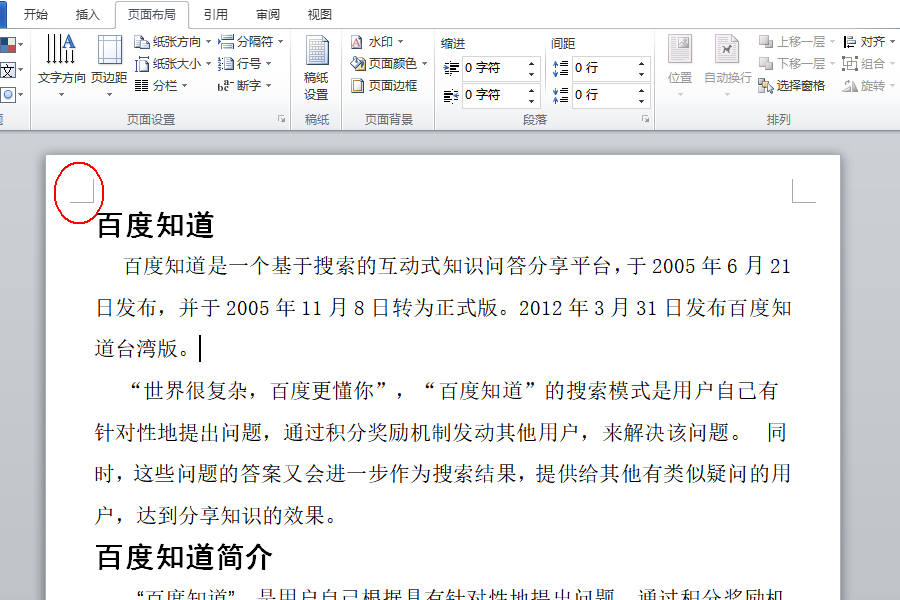Expand the 页面颜色 dropdown arrow
The width and height of the screenshot is (900, 600).
[x=425, y=64]
